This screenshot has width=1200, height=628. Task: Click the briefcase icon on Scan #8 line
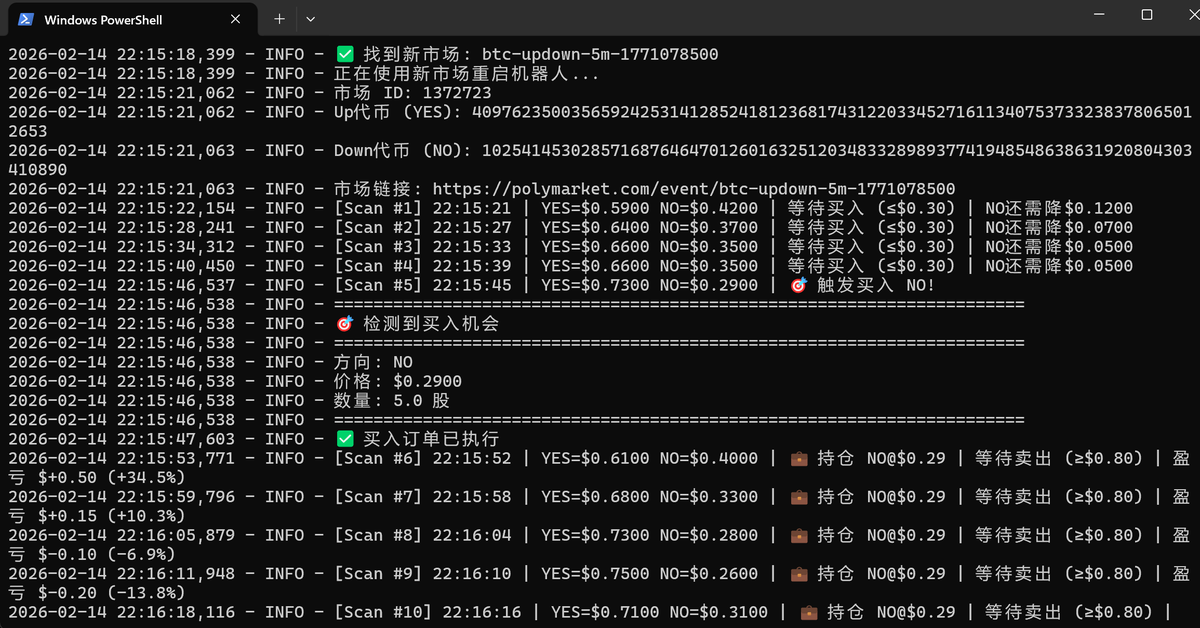tap(798, 535)
